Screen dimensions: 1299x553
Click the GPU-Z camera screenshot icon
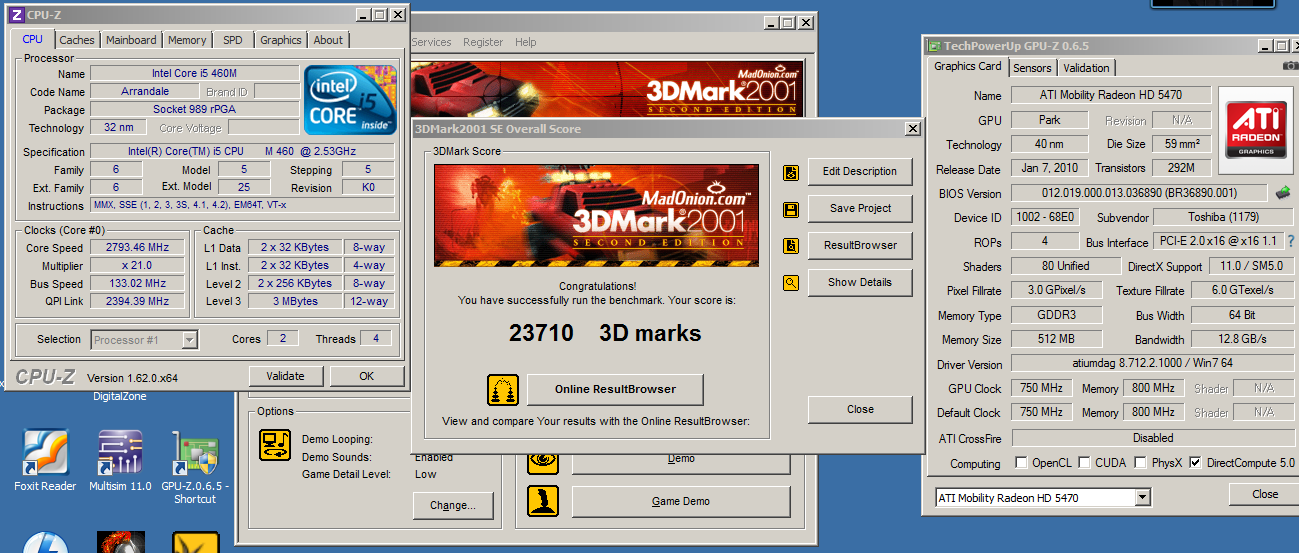[x=1290, y=66]
